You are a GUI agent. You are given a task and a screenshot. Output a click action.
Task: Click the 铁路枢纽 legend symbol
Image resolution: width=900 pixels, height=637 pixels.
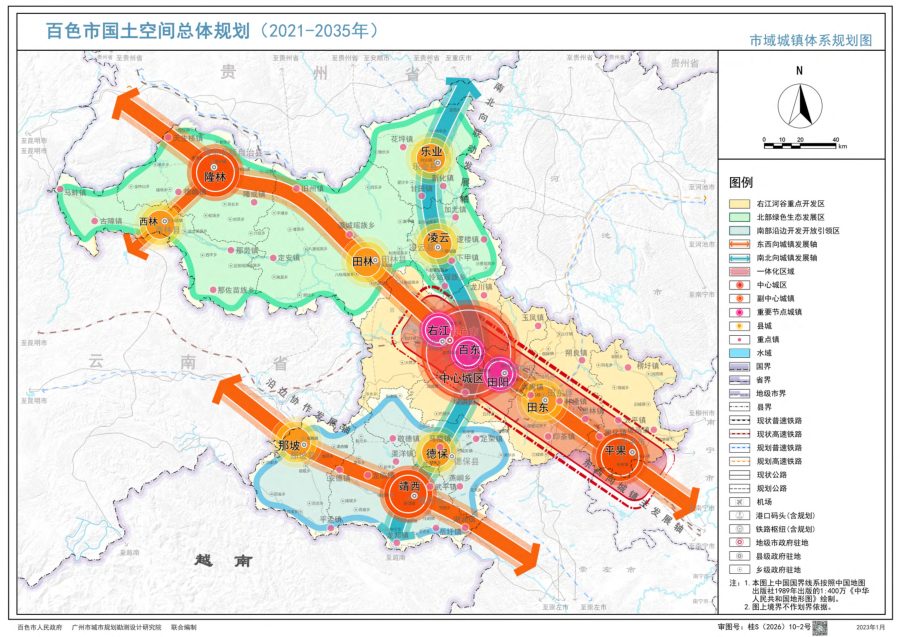tap(739, 529)
